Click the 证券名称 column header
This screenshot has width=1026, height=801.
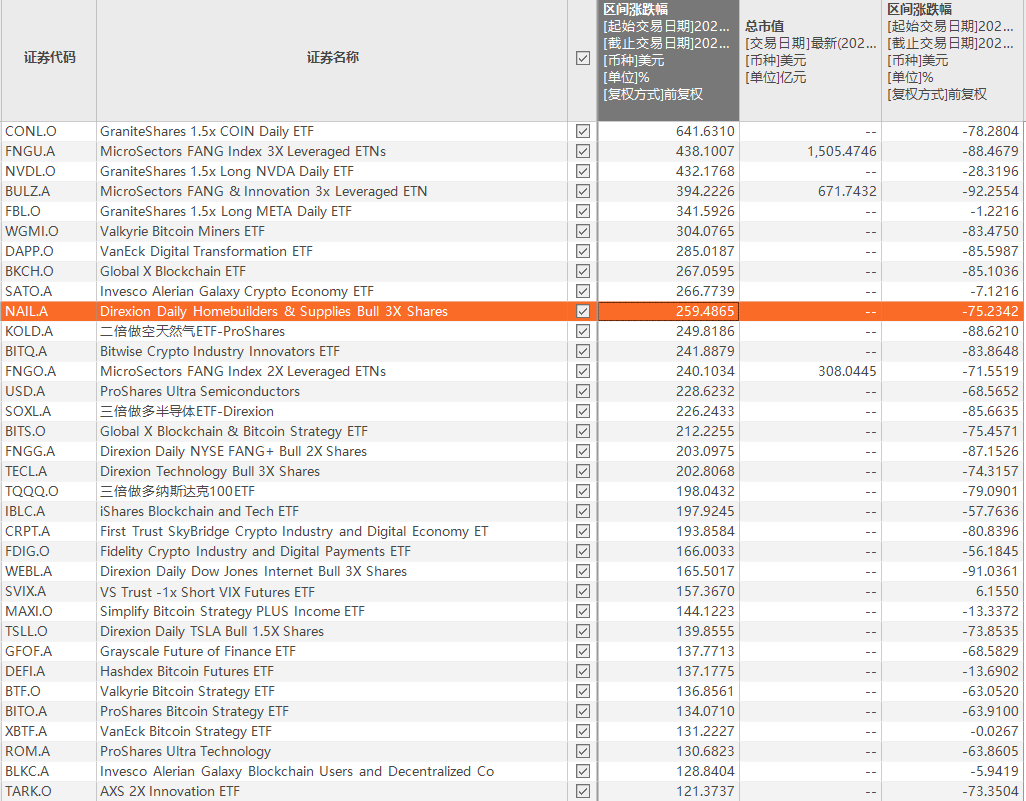332,58
